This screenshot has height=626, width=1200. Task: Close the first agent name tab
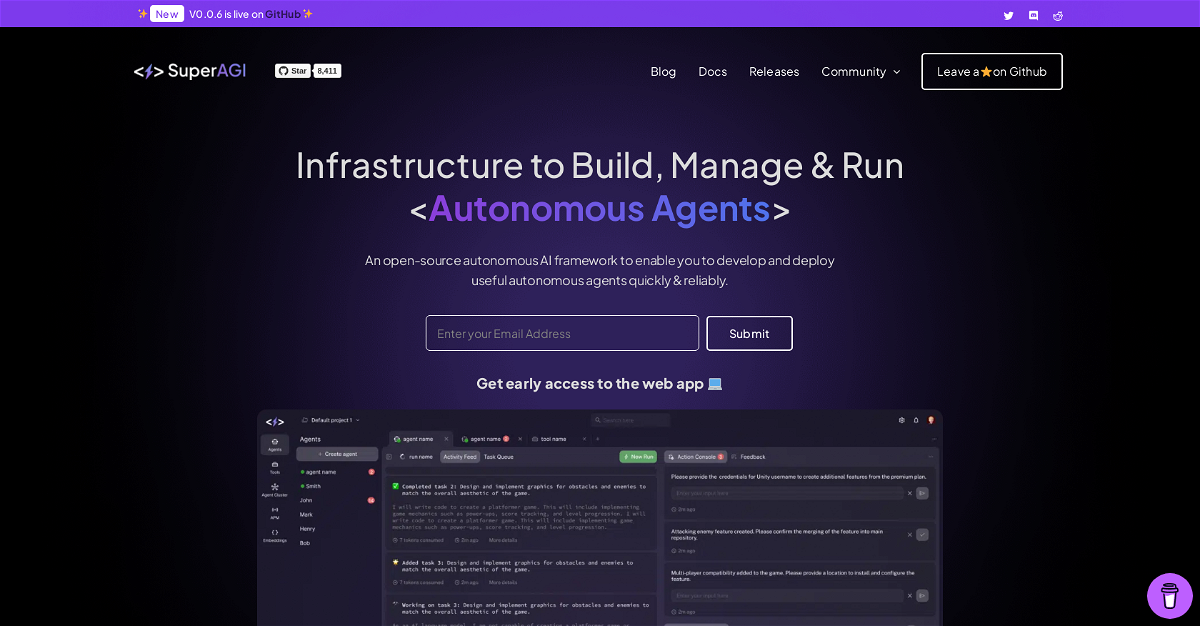pos(446,439)
